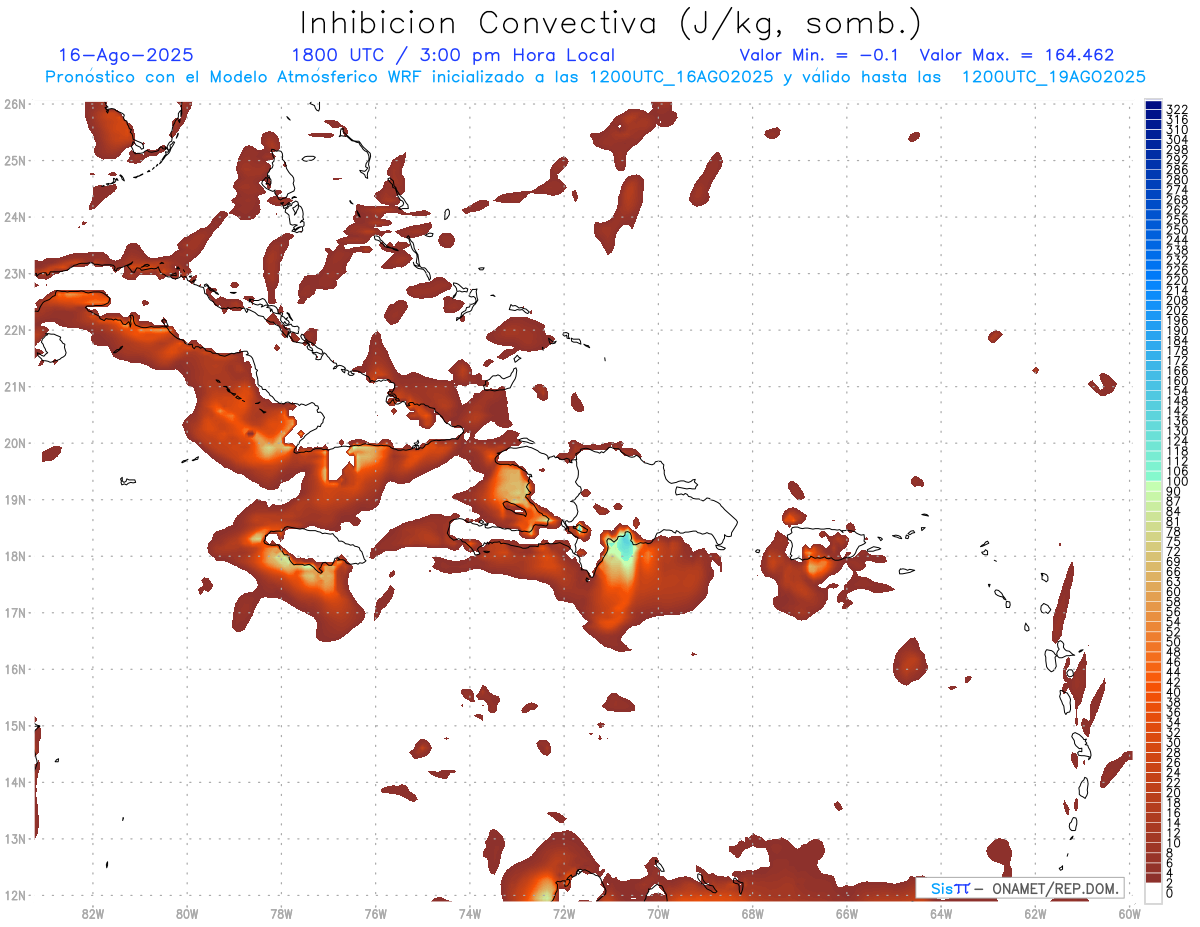Click the 16N latitude label

click(x=14, y=669)
